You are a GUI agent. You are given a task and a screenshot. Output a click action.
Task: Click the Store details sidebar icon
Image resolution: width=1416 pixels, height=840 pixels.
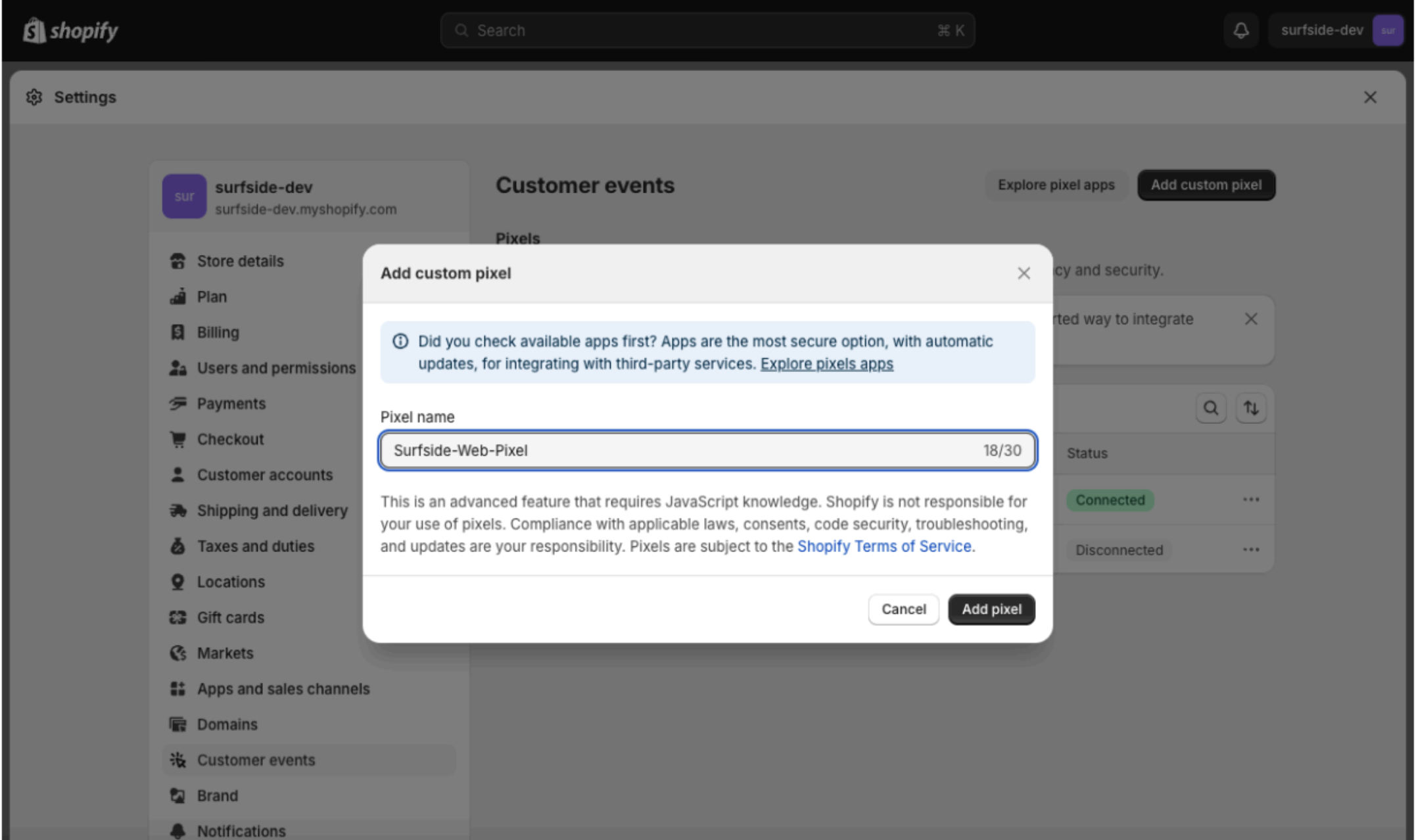(177, 261)
